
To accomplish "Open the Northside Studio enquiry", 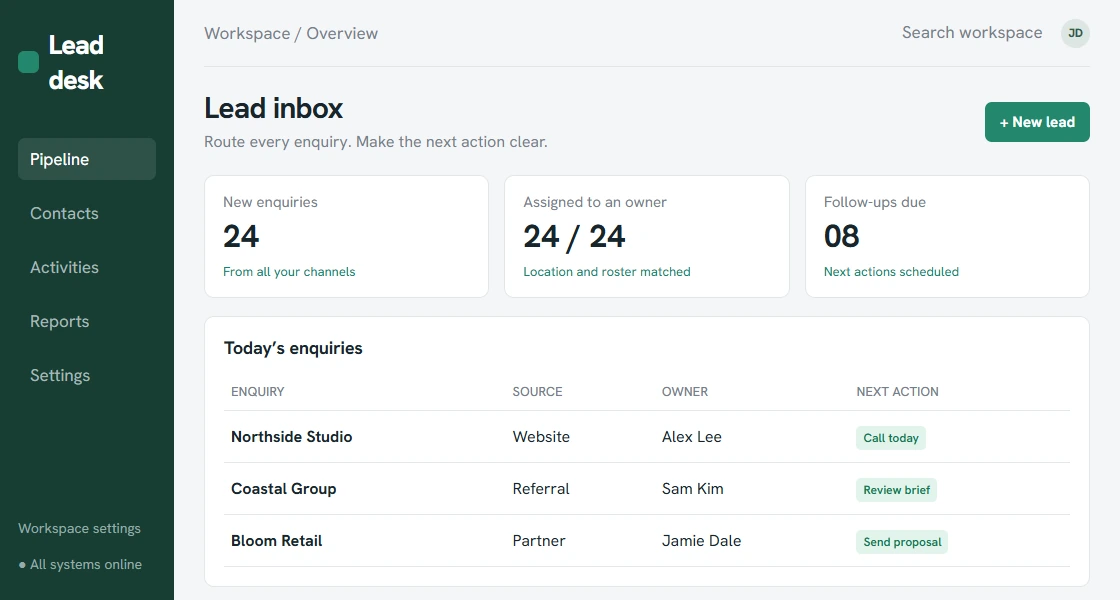I will 291,436.
